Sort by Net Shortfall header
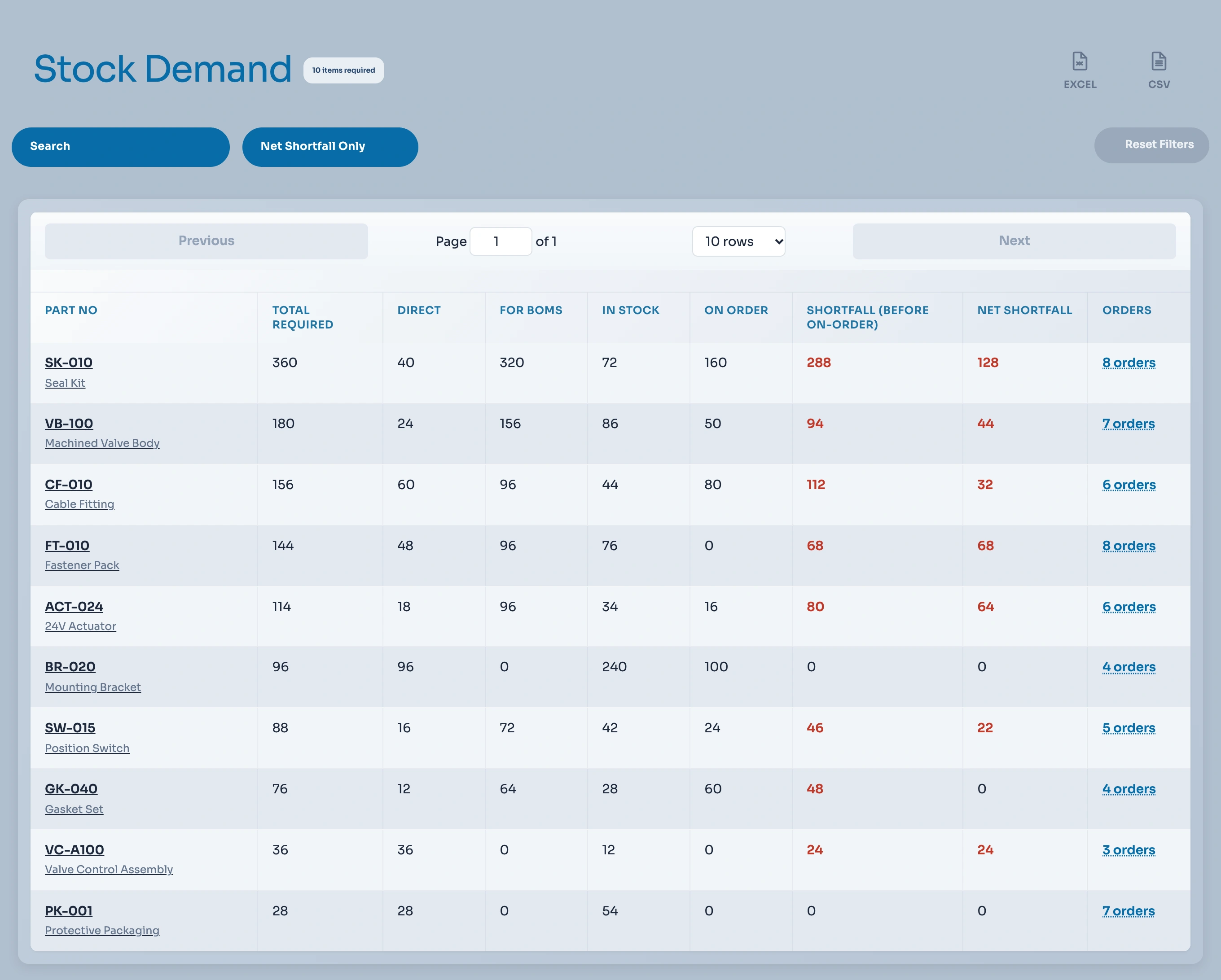The height and width of the screenshot is (980, 1221). coord(1024,310)
